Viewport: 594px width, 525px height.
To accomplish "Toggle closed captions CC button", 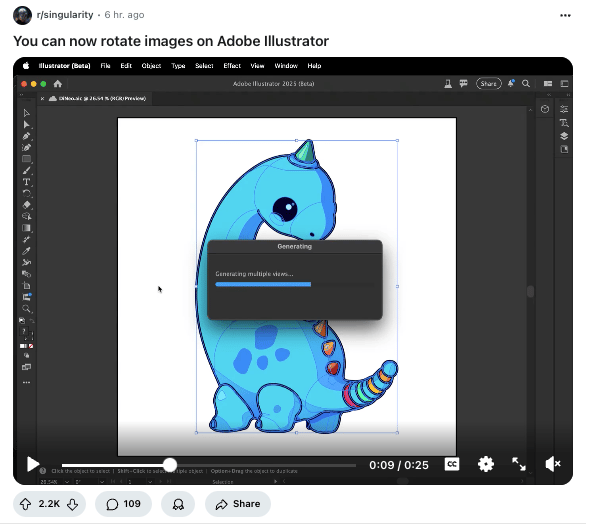I will pos(452,464).
